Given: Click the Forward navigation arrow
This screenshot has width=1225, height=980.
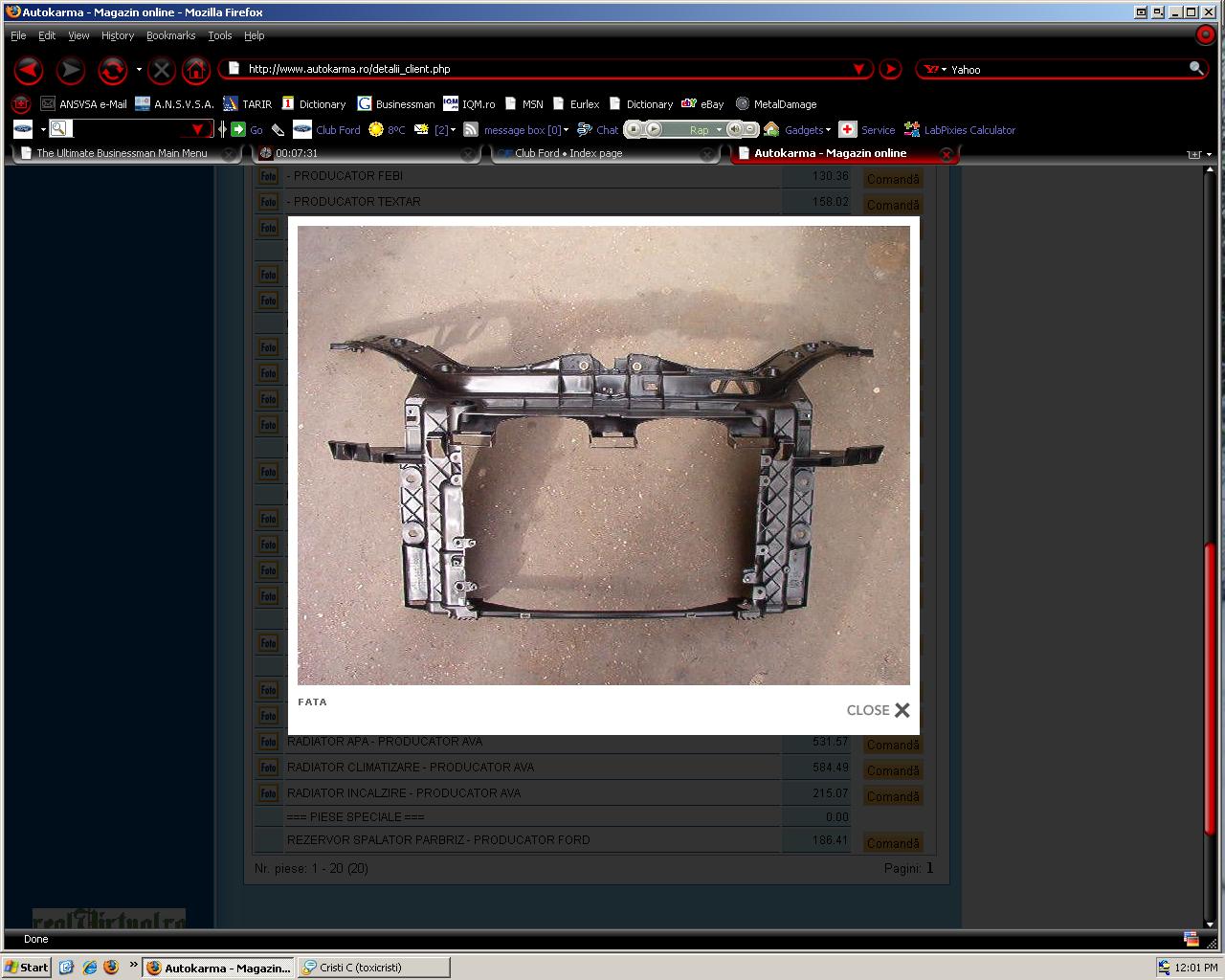Looking at the screenshot, I should click(70, 70).
